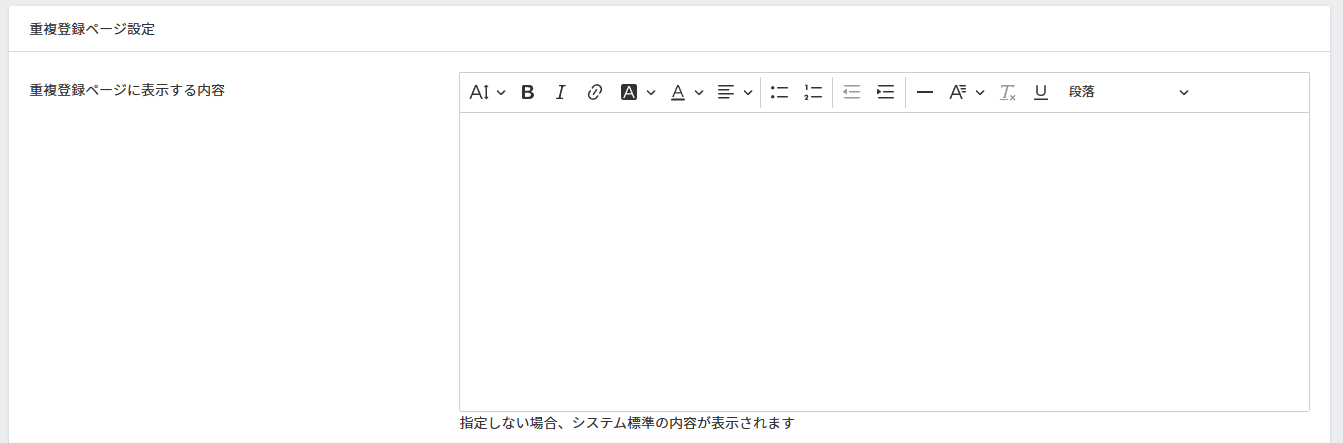Click the 重複登録ページ設定 section header
Viewport: 1343px width, 443px height.
pos(92,29)
